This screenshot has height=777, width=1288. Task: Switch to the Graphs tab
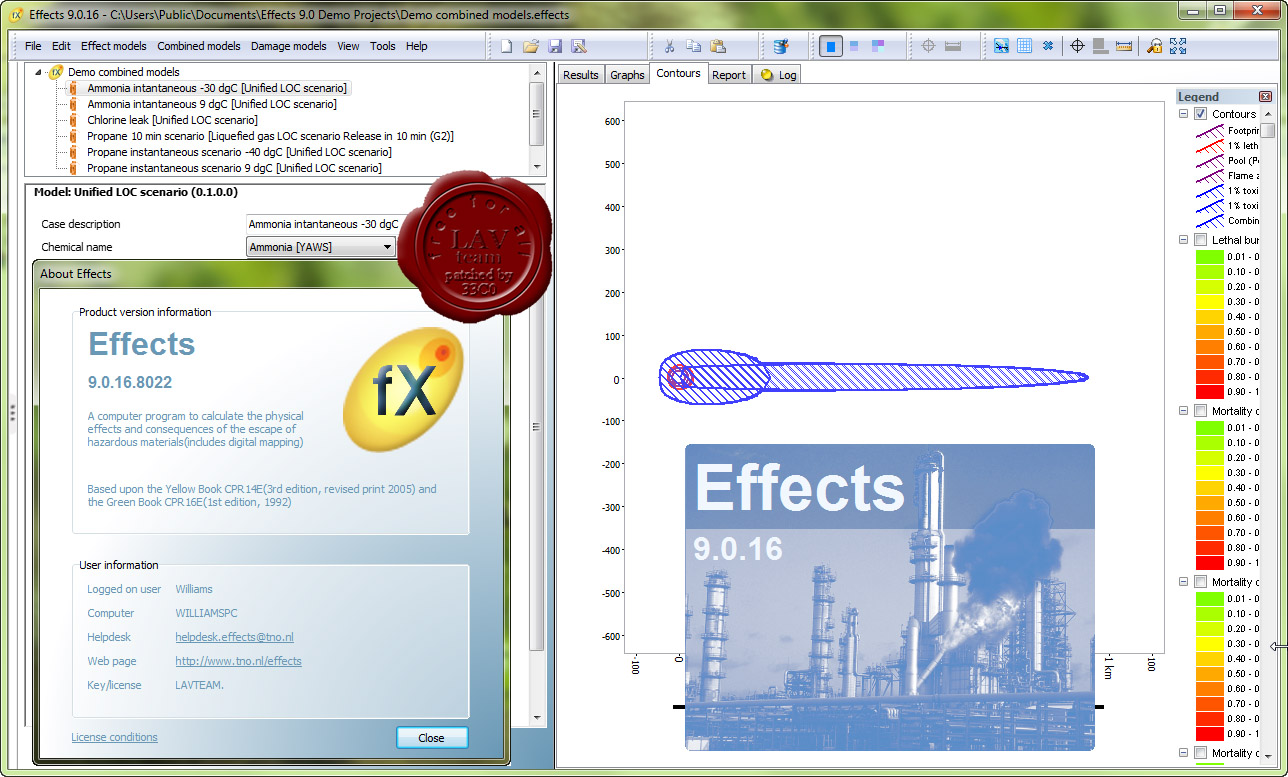[x=627, y=75]
